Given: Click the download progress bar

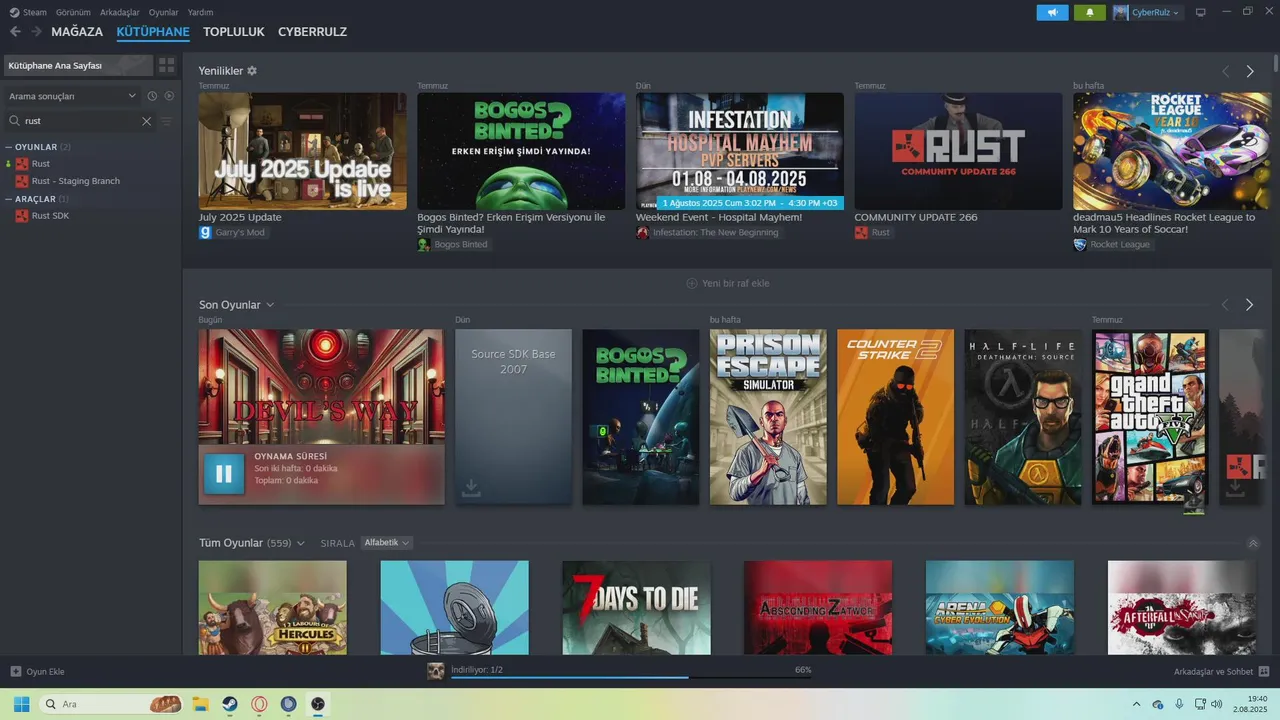Looking at the screenshot, I should (631, 678).
